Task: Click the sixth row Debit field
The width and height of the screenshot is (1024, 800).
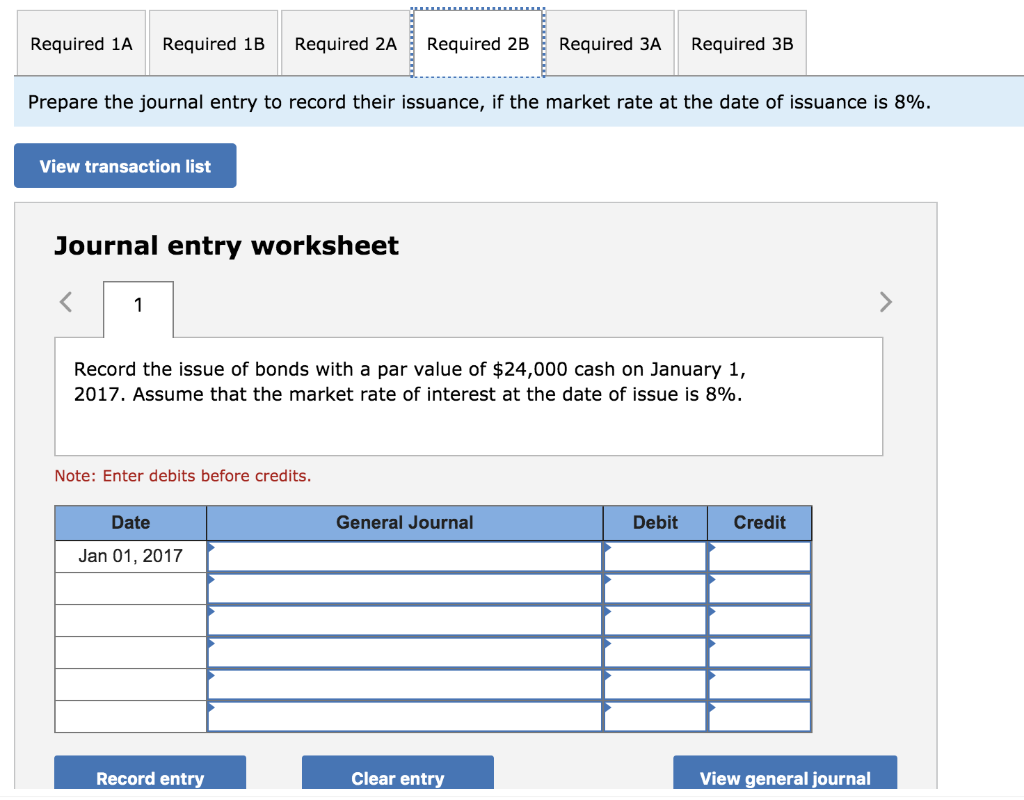Action: pyautogui.click(x=655, y=716)
